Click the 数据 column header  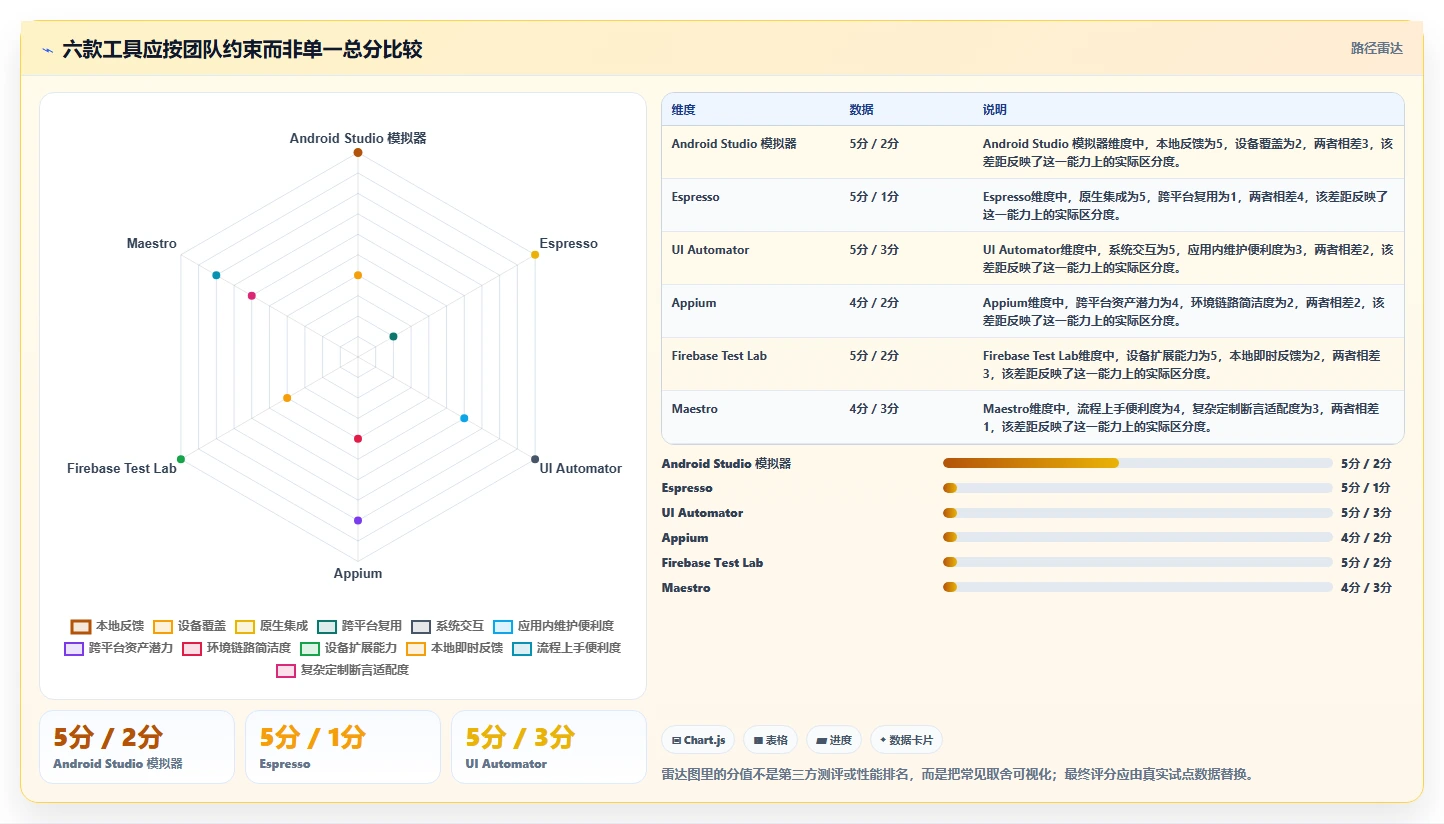click(x=862, y=110)
